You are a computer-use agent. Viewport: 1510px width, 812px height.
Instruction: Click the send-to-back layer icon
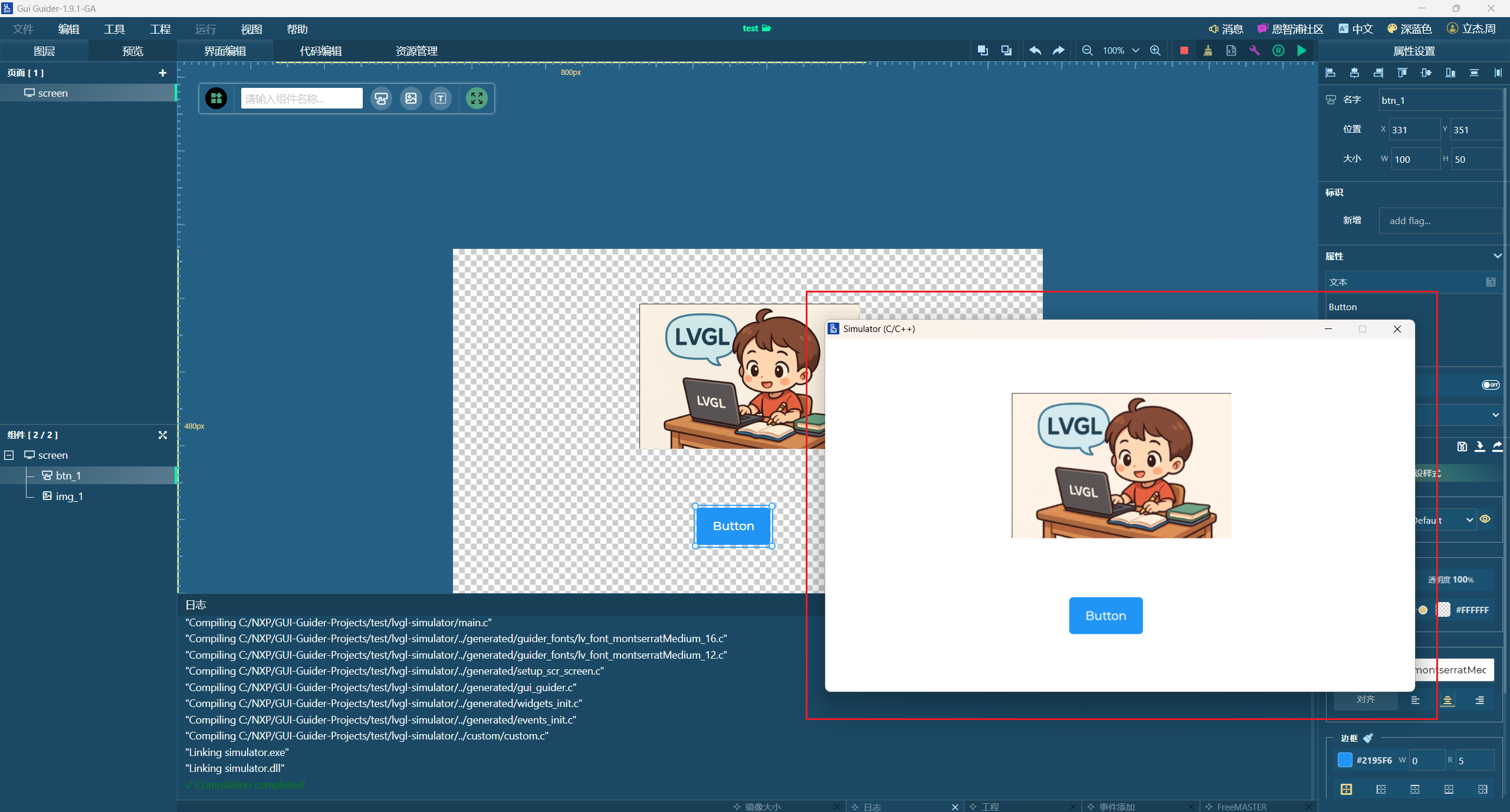point(1006,51)
